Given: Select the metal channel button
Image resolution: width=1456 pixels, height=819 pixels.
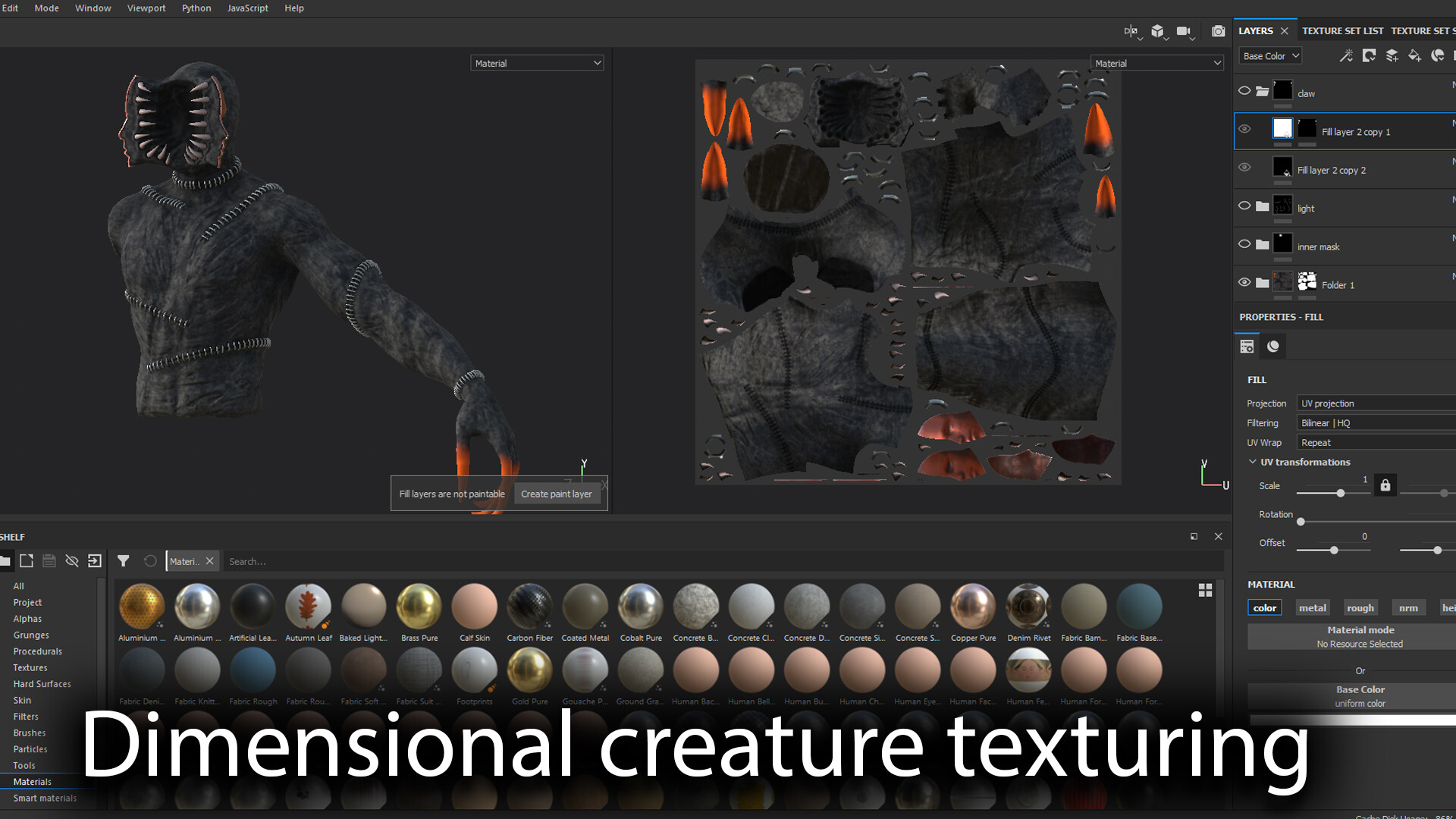Looking at the screenshot, I should (x=1312, y=607).
